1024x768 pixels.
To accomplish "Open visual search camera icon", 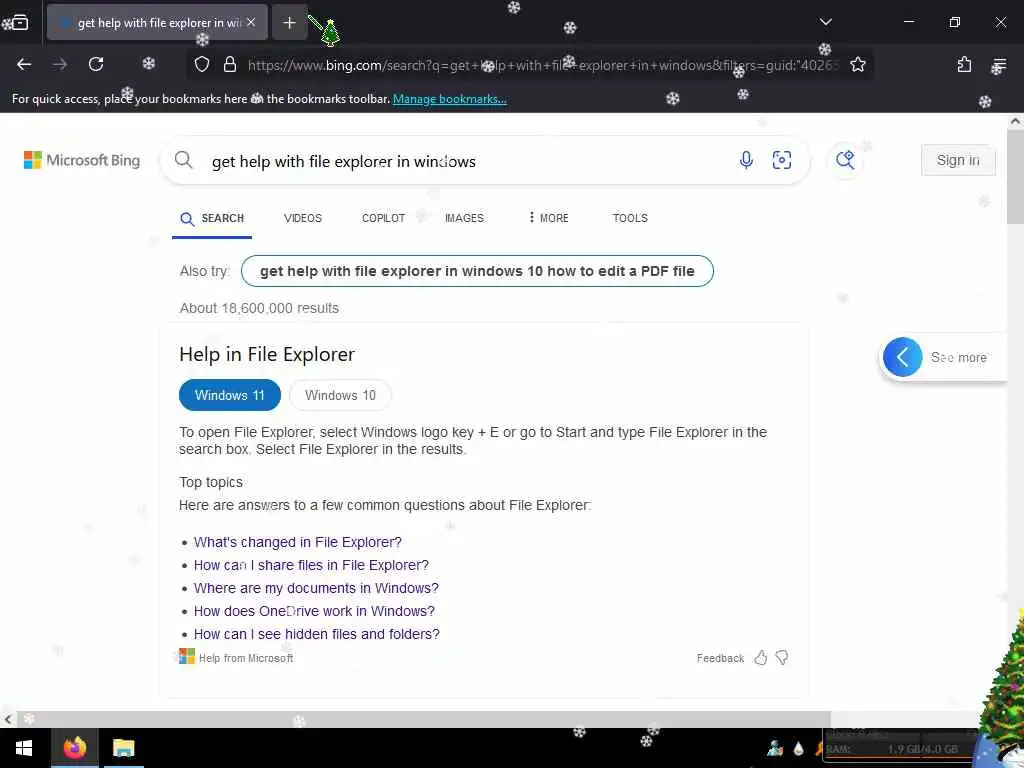I will click(782, 160).
